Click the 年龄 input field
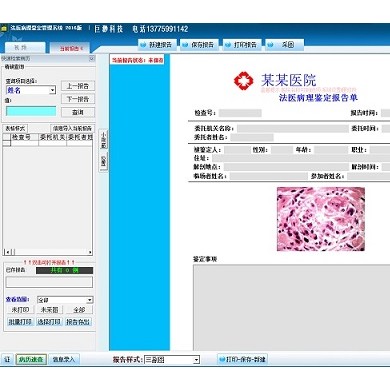The image size is (390, 390). [331, 150]
